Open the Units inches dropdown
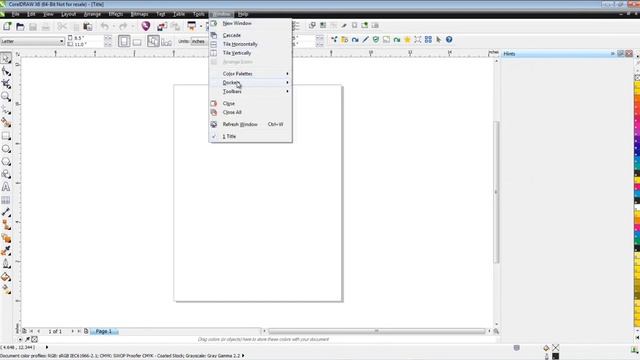The height and width of the screenshot is (360, 640). (199, 41)
